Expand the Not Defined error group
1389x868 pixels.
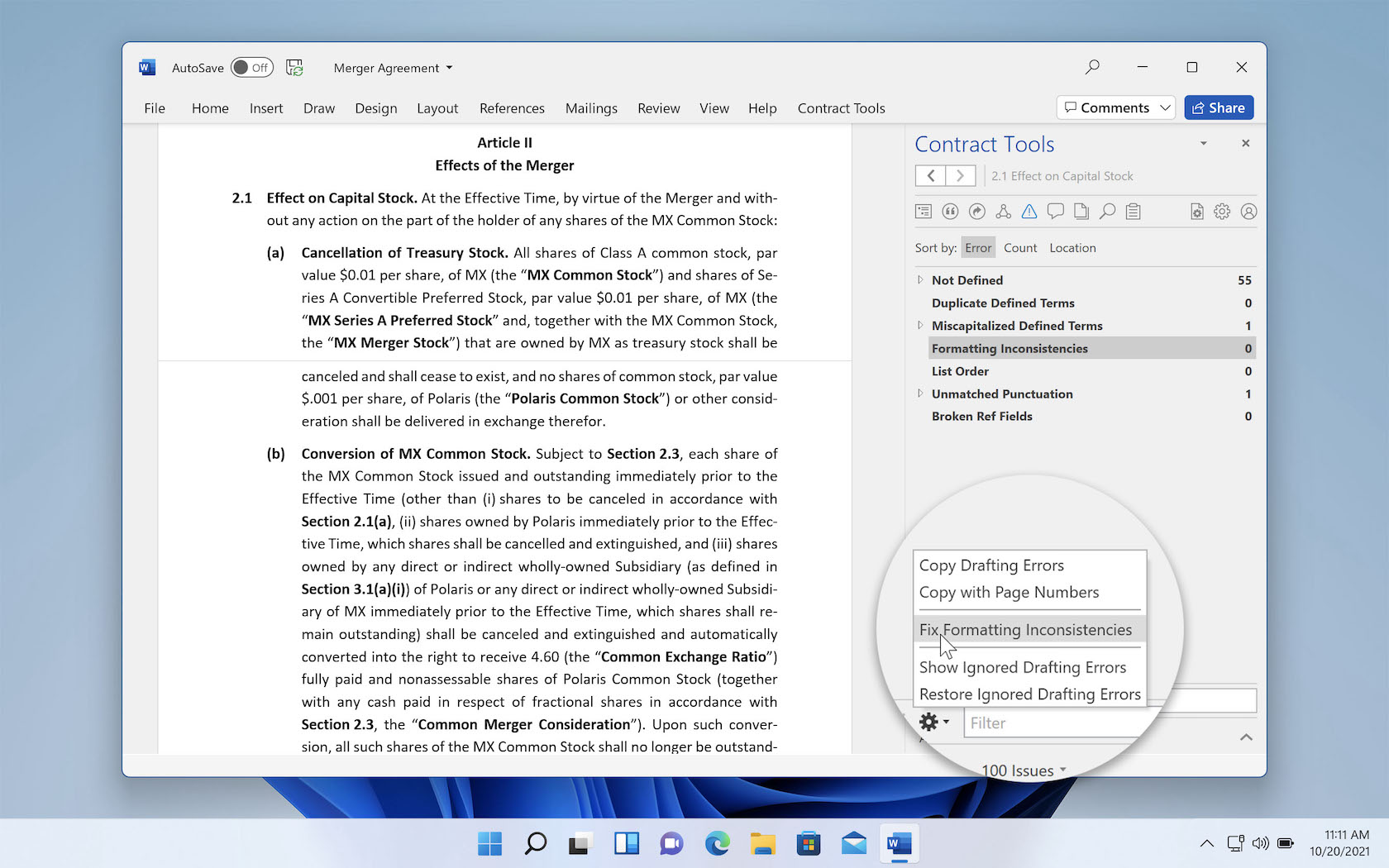[x=920, y=280]
